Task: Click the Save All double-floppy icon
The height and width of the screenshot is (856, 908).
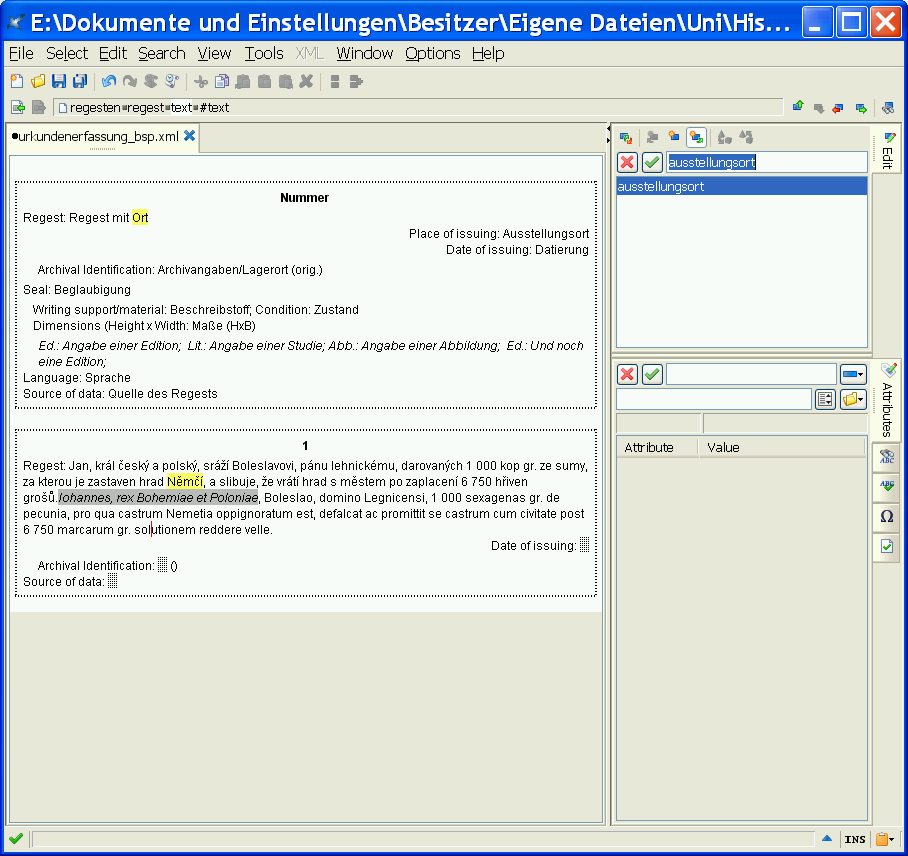Action: click(x=80, y=81)
